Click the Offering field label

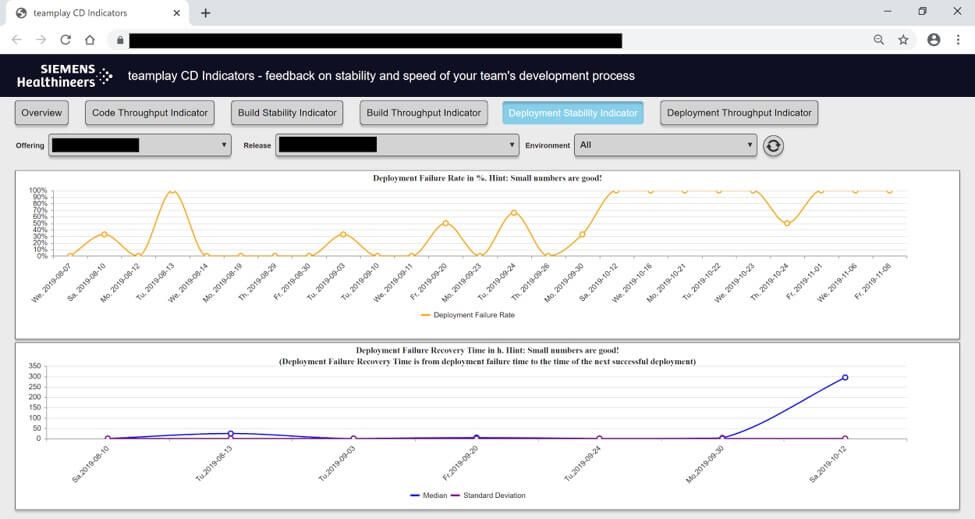tap(30, 145)
